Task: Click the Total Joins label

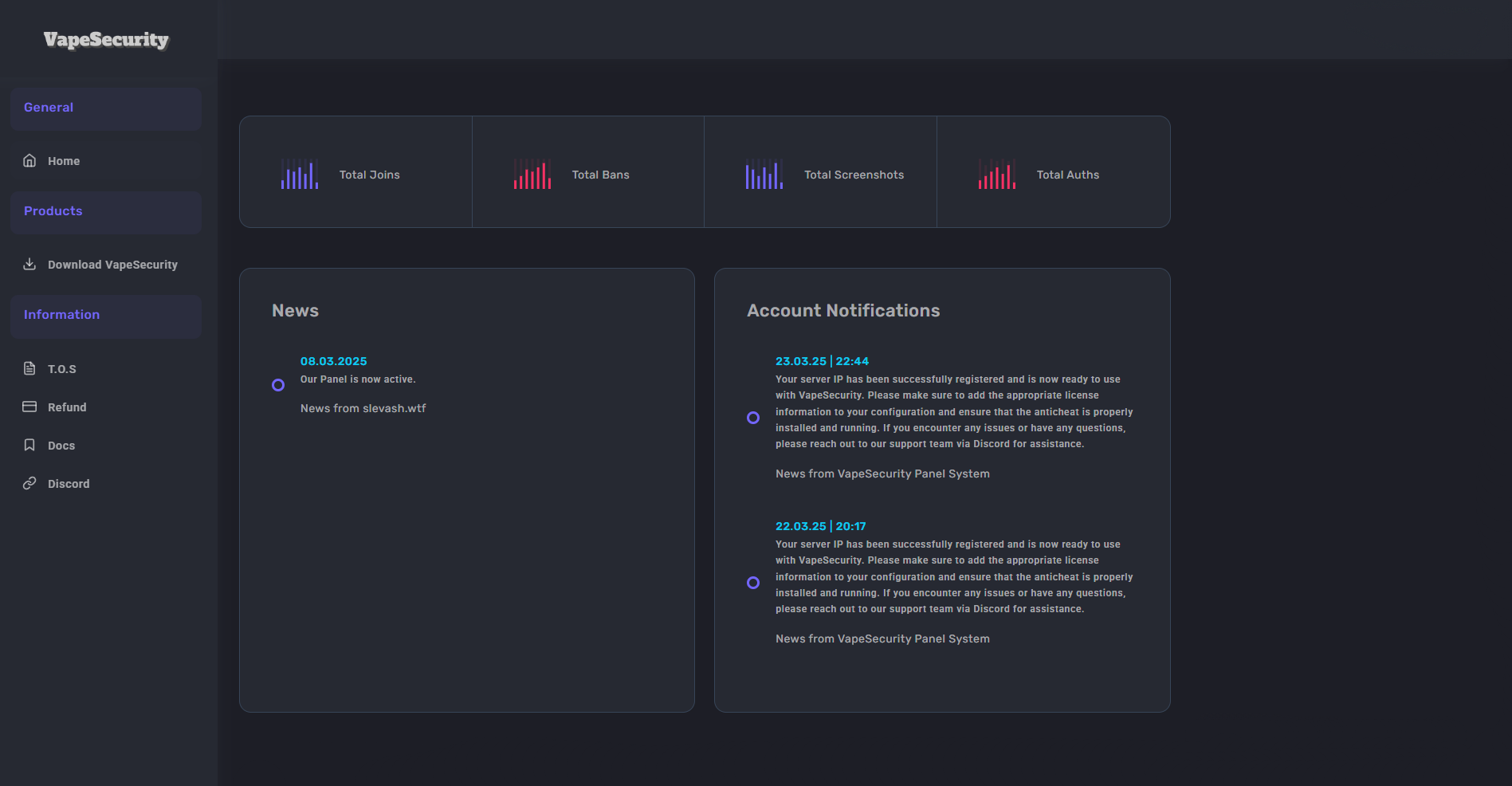Action: 370,175
